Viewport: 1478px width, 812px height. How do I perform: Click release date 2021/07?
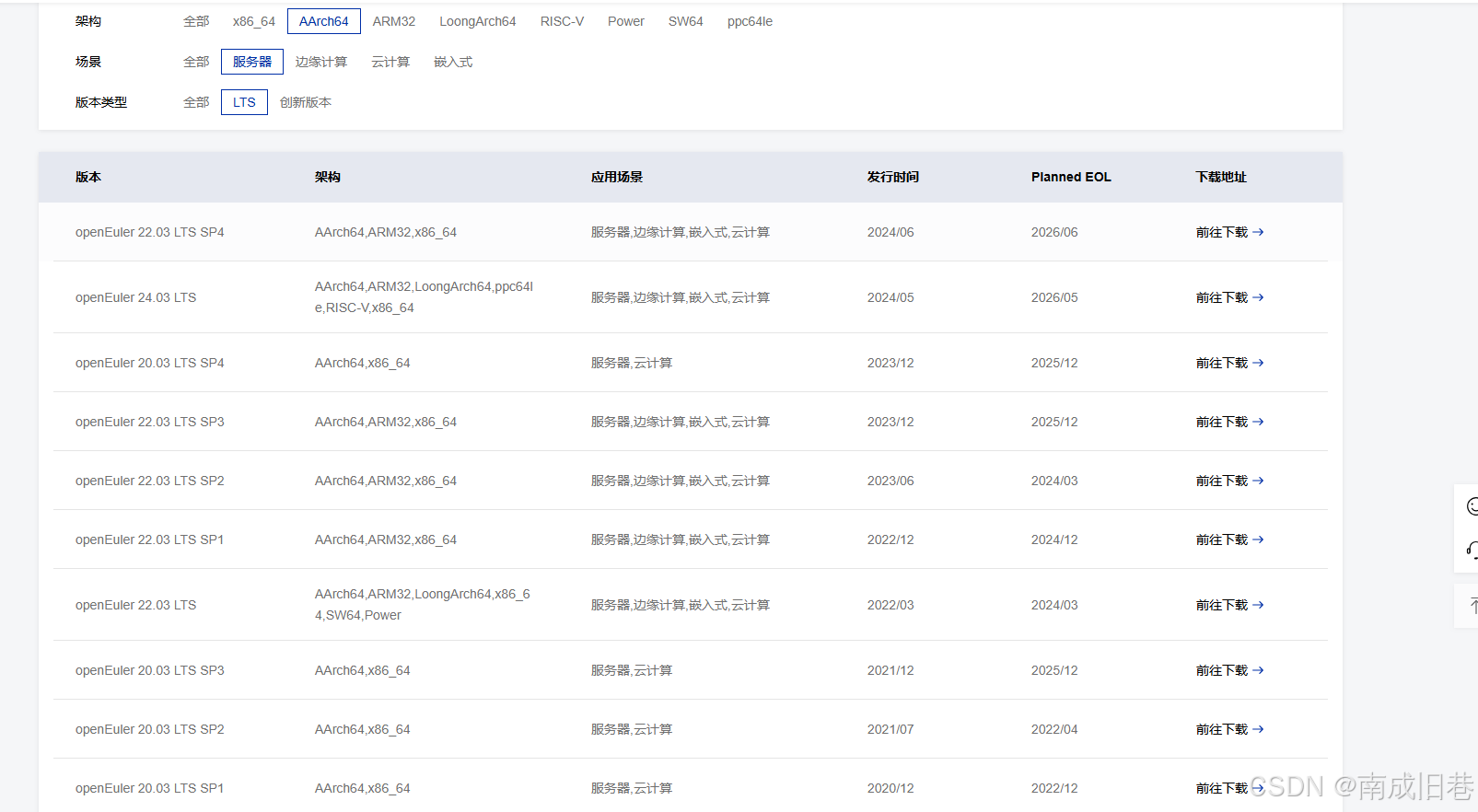tap(890, 729)
